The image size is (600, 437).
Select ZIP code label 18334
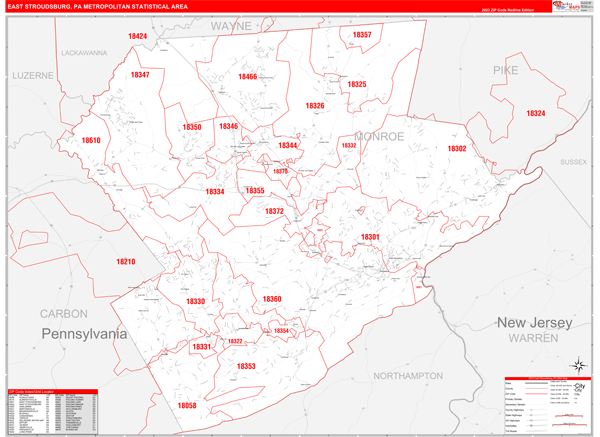215,192
